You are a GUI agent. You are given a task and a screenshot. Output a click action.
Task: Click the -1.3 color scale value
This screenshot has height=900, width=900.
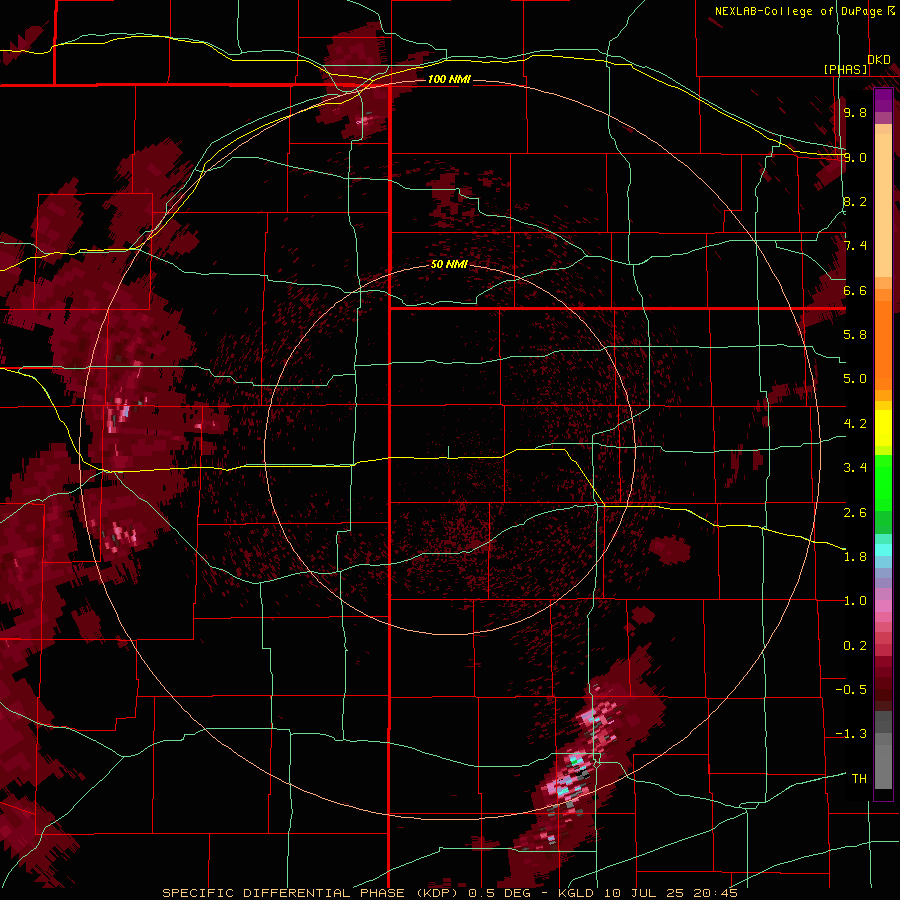click(x=851, y=734)
